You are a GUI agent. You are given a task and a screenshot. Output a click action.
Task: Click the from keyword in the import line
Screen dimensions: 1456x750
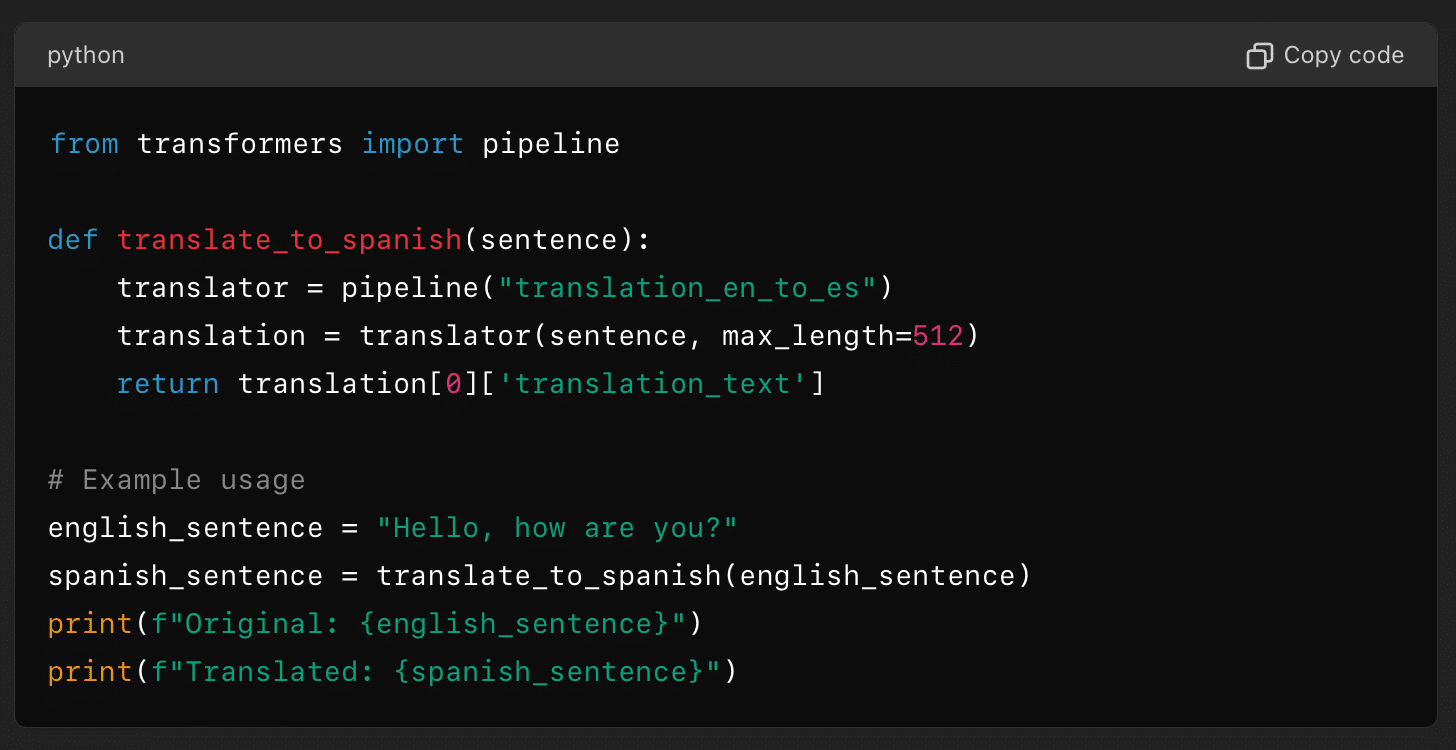tap(84, 143)
